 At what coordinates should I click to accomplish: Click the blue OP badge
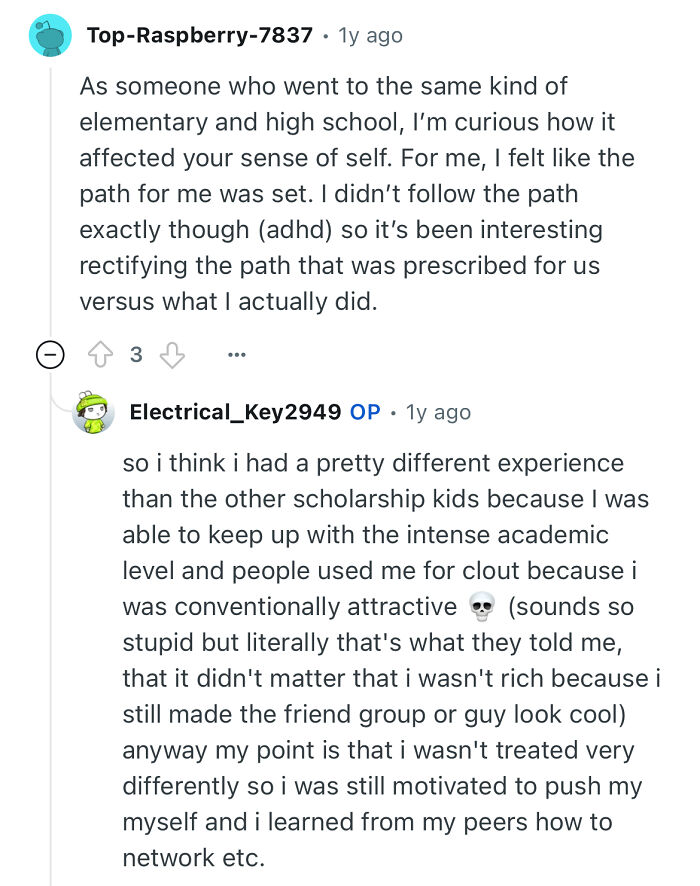(365, 412)
